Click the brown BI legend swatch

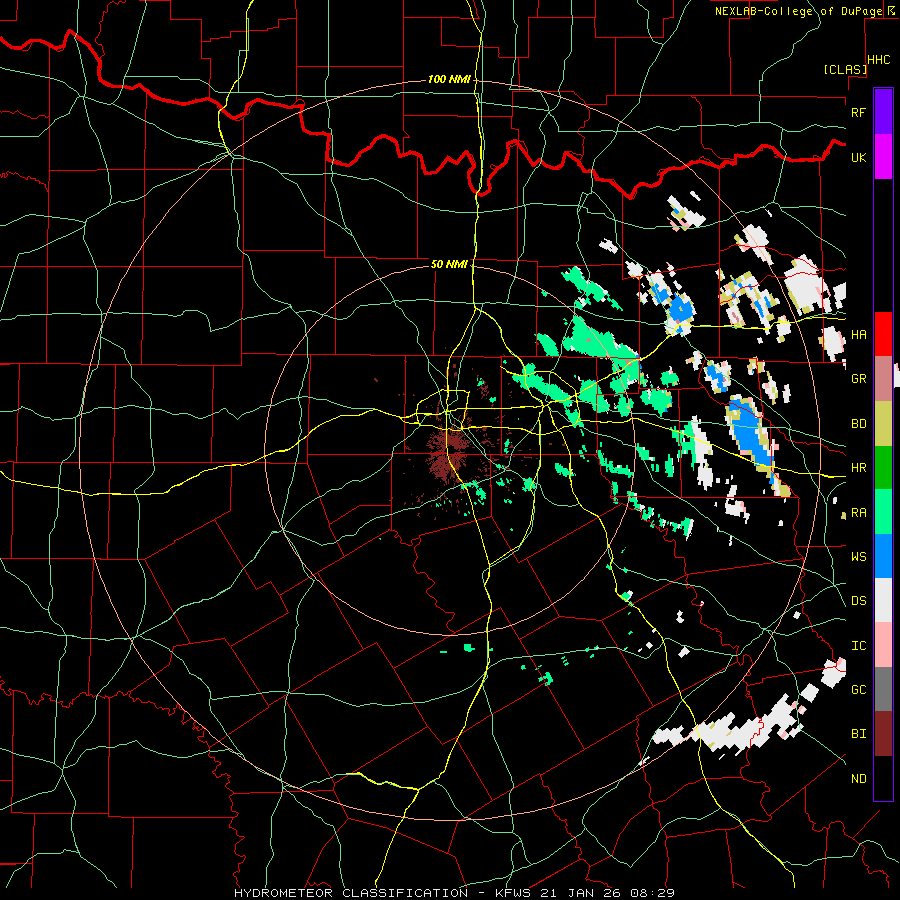883,734
